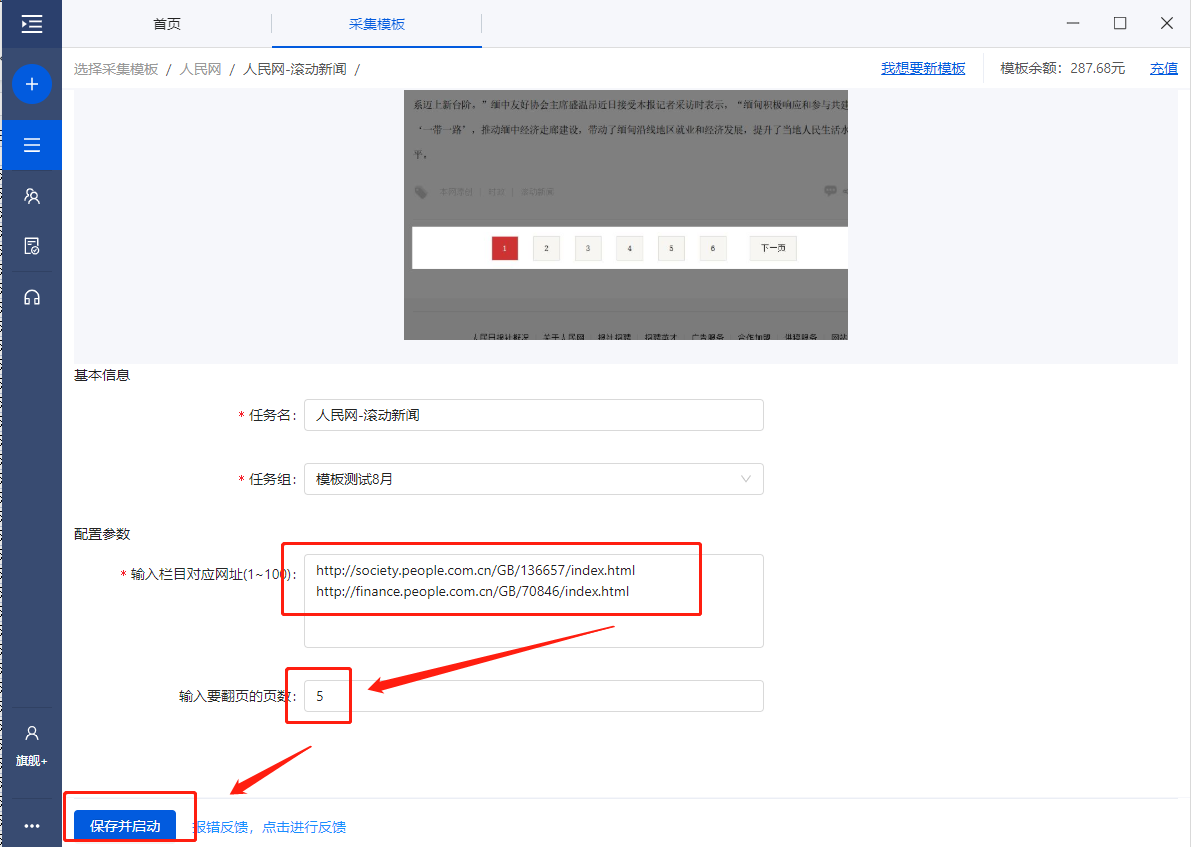The height and width of the screenshot is (847, 1191).
Task: Click the 保存并启动 button
Action: click(x=125, y=826)
